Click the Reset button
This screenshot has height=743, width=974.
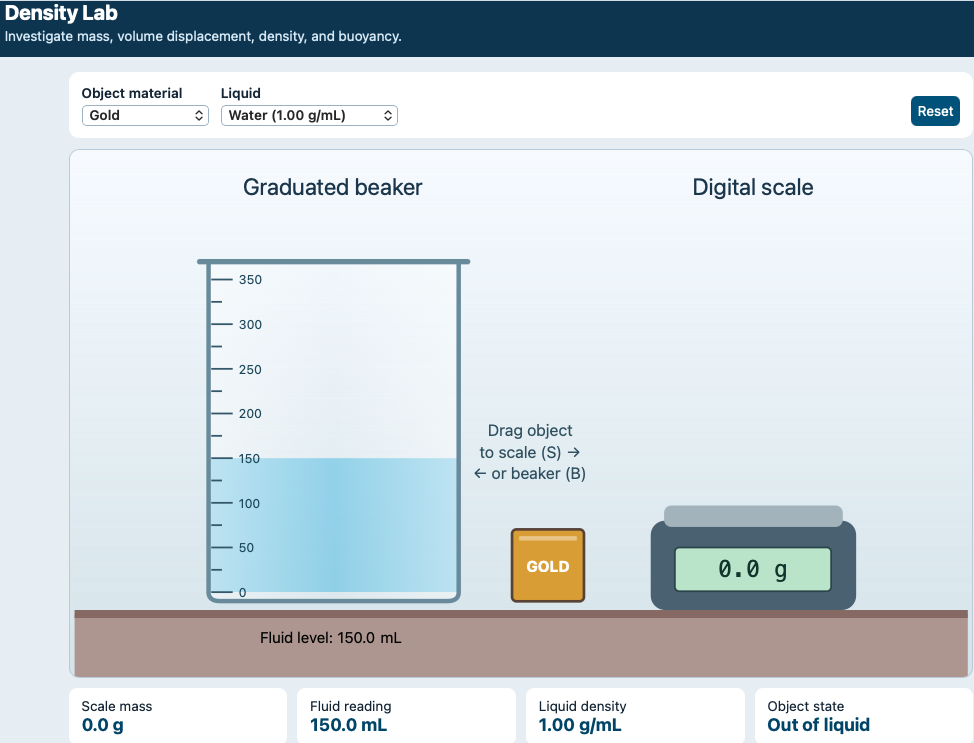coord(935,111)
